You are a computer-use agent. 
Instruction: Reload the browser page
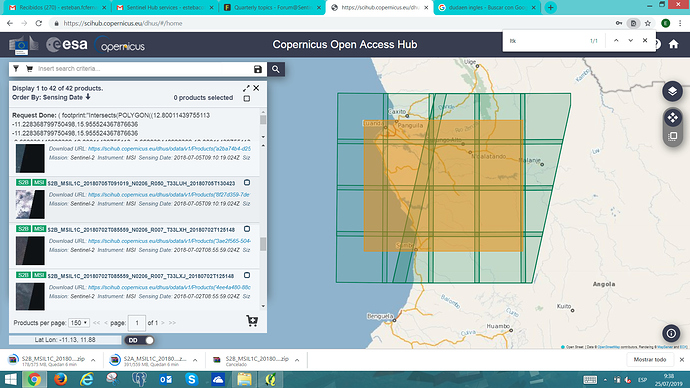pos(39,23)
